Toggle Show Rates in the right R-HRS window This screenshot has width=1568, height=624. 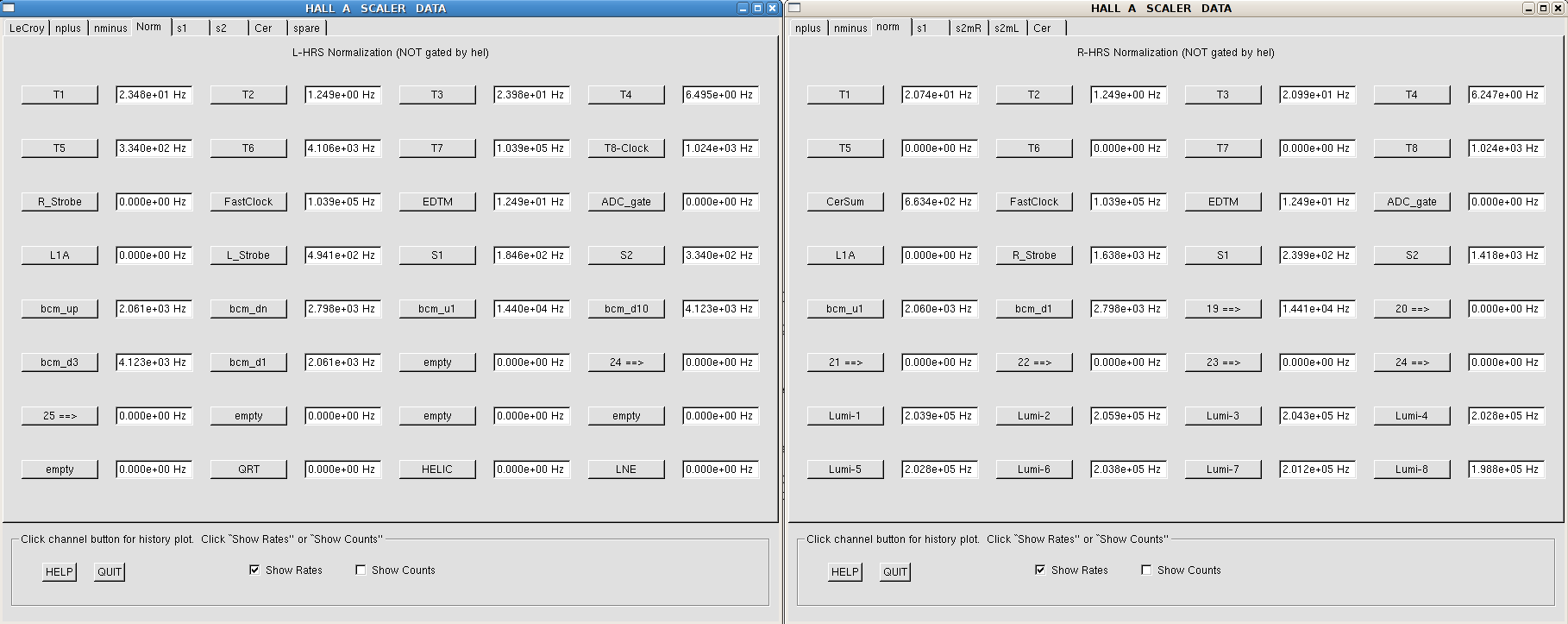click(x=1040, y=570)
